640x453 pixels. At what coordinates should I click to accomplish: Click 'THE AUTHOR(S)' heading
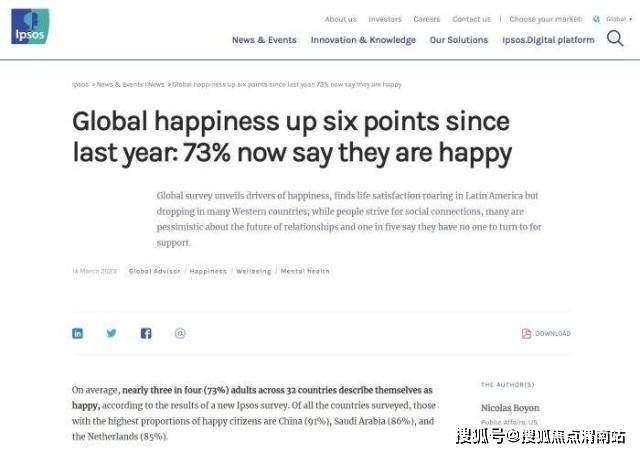(507, 384)
